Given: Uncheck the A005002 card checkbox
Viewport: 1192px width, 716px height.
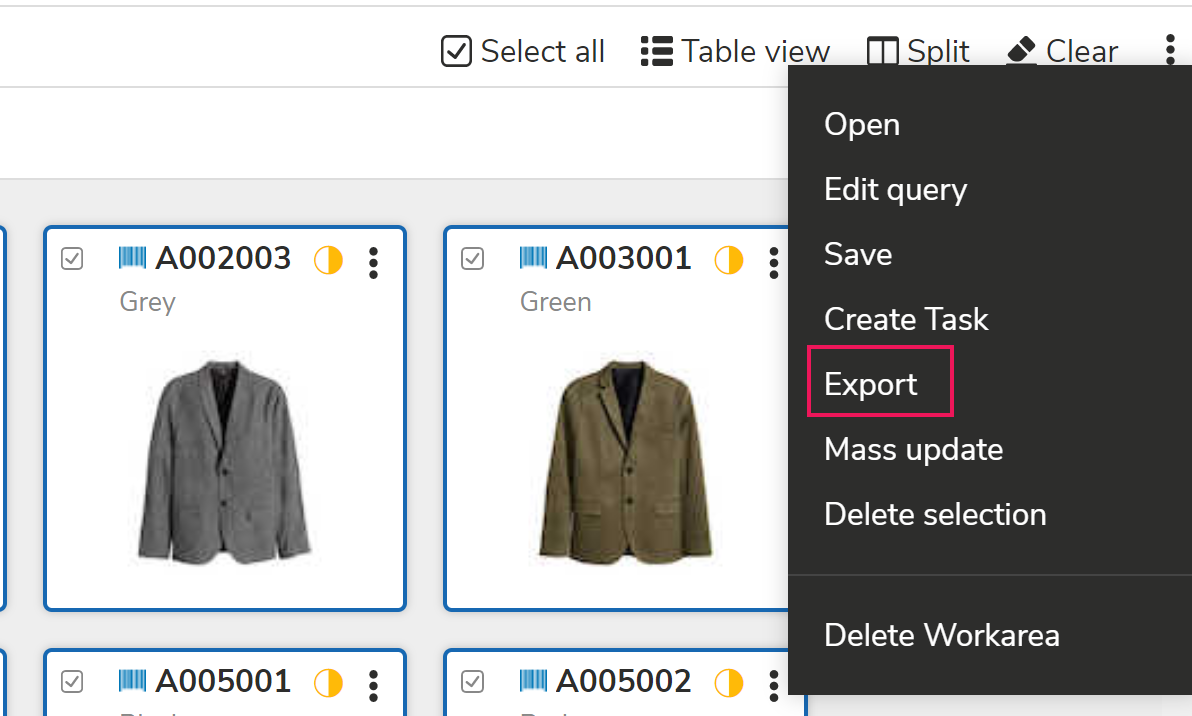Looking at the screenshot, I should coord(473,682).
